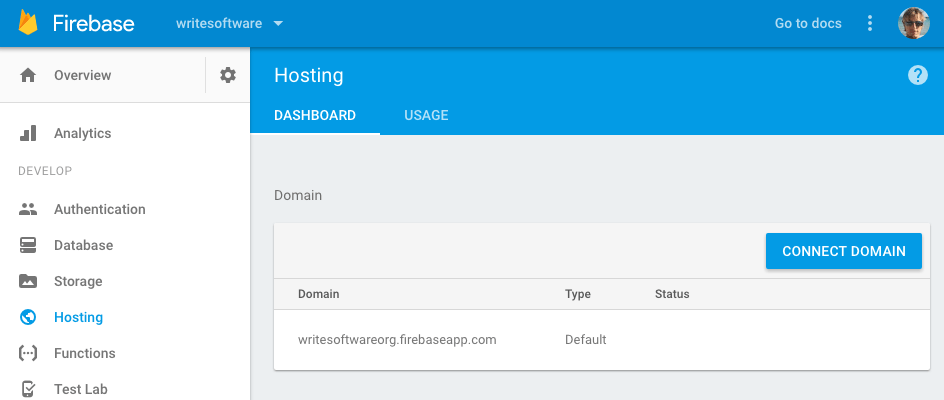
Task: Click the Hosting help question-mark icon
Action: (x=918, y=75)
